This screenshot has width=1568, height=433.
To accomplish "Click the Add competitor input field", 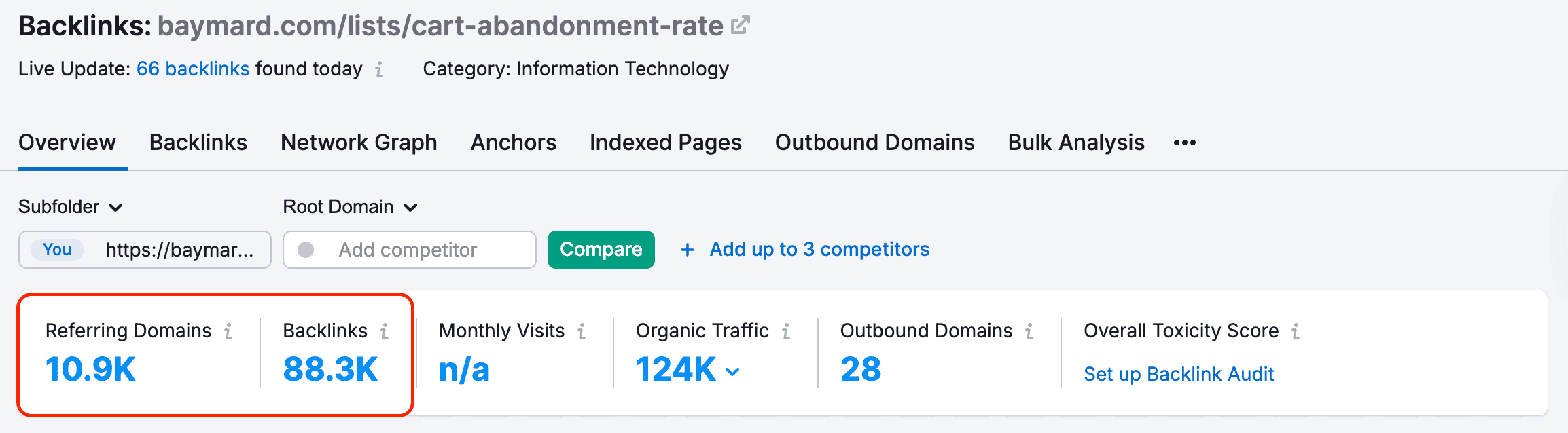I will (410, 250).
